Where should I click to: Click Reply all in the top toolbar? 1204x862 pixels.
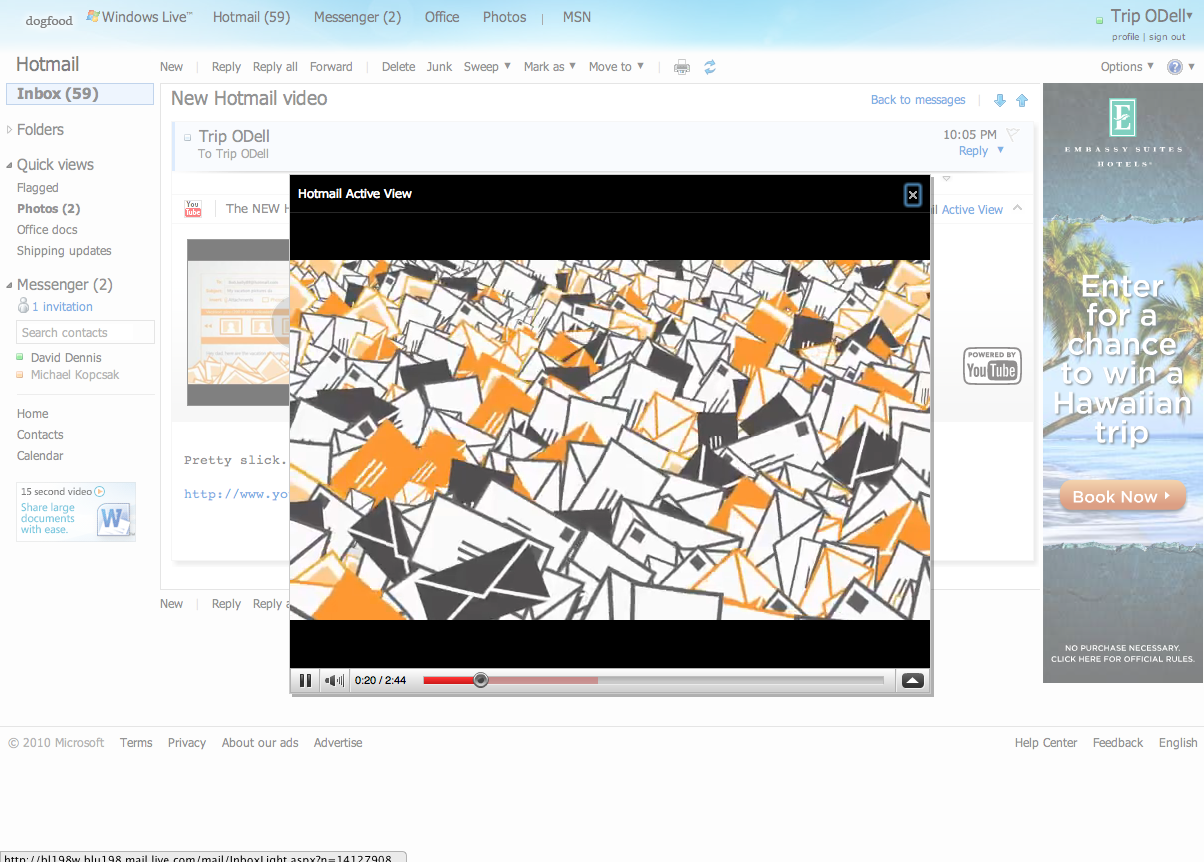point(275,67)
